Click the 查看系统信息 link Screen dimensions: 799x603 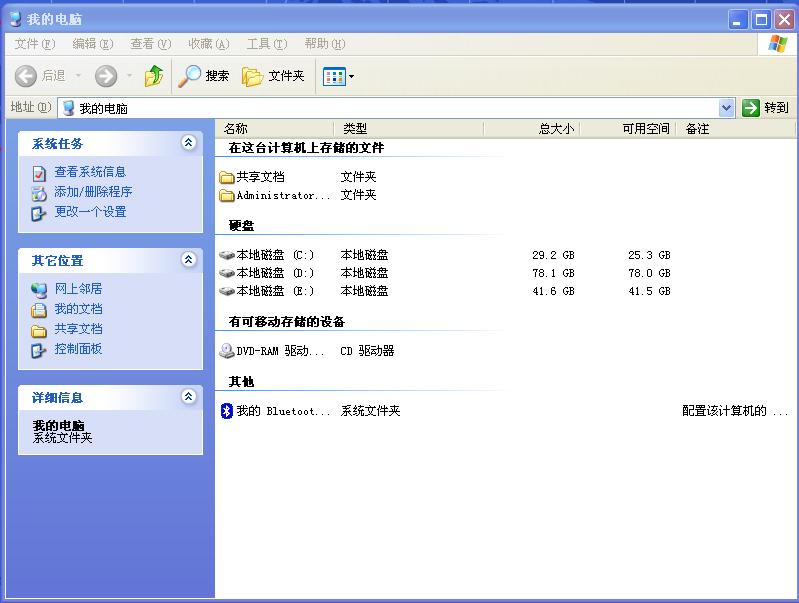coord(90,172)
